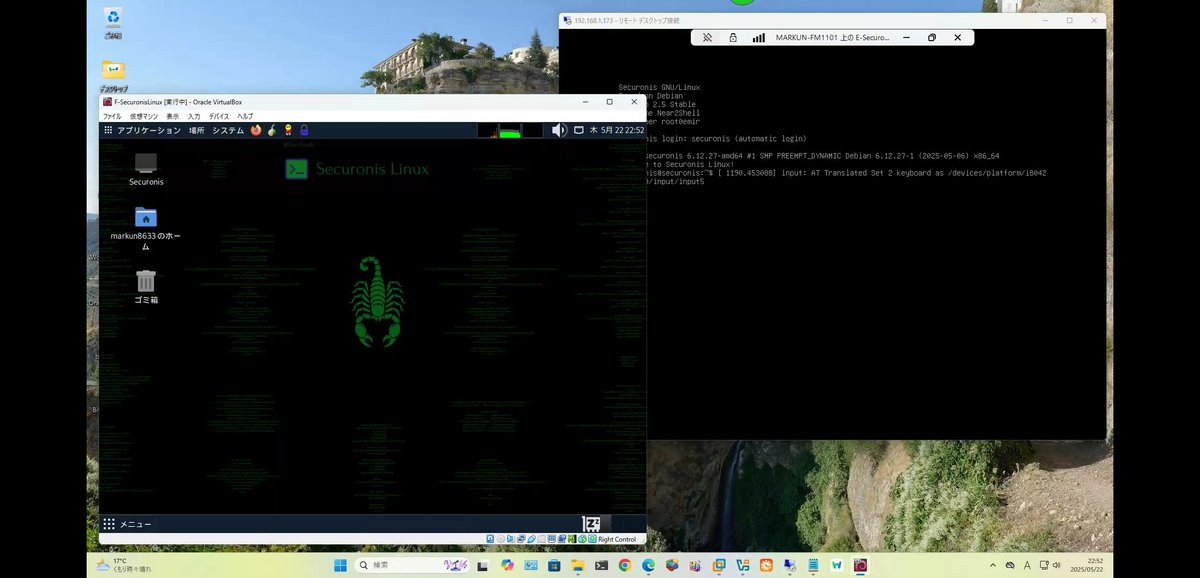Click Right Control host key indicator

[x=617, y=539]
